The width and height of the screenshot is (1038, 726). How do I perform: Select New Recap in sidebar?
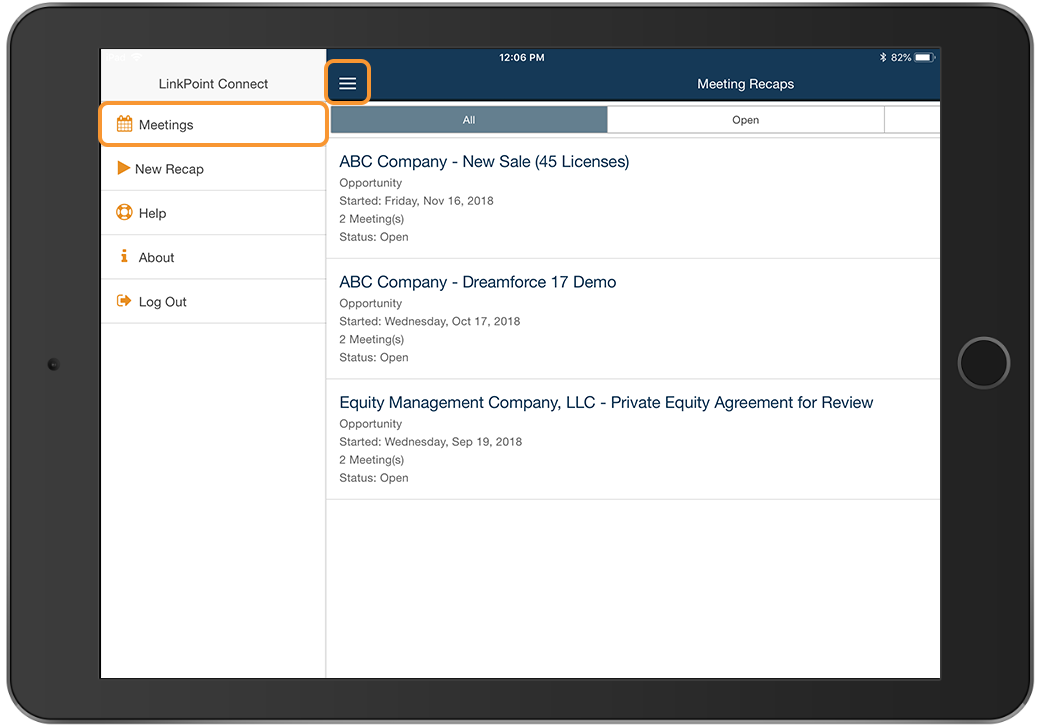[x=213, y=169]
